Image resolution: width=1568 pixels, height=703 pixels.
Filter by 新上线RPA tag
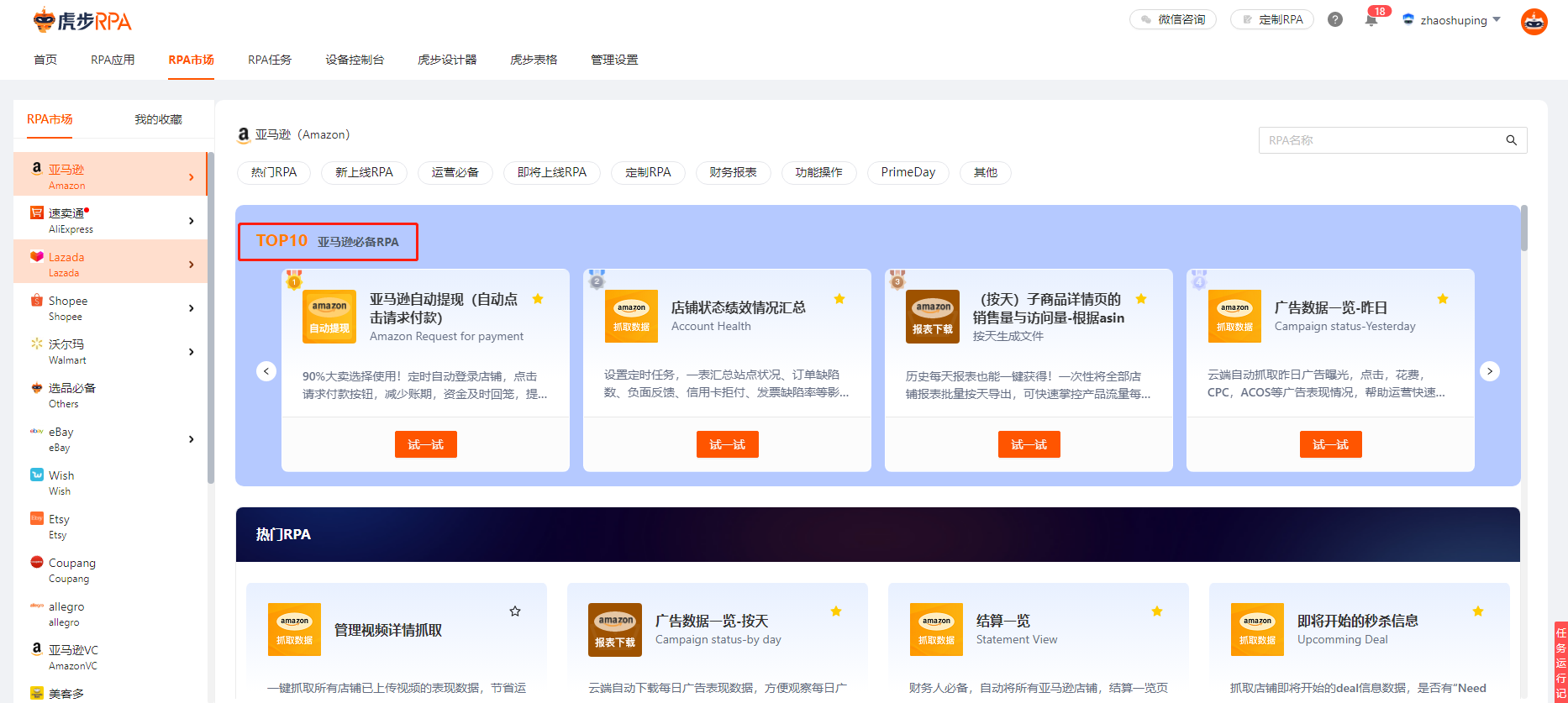pyautogui.click(x=364, y=172)
